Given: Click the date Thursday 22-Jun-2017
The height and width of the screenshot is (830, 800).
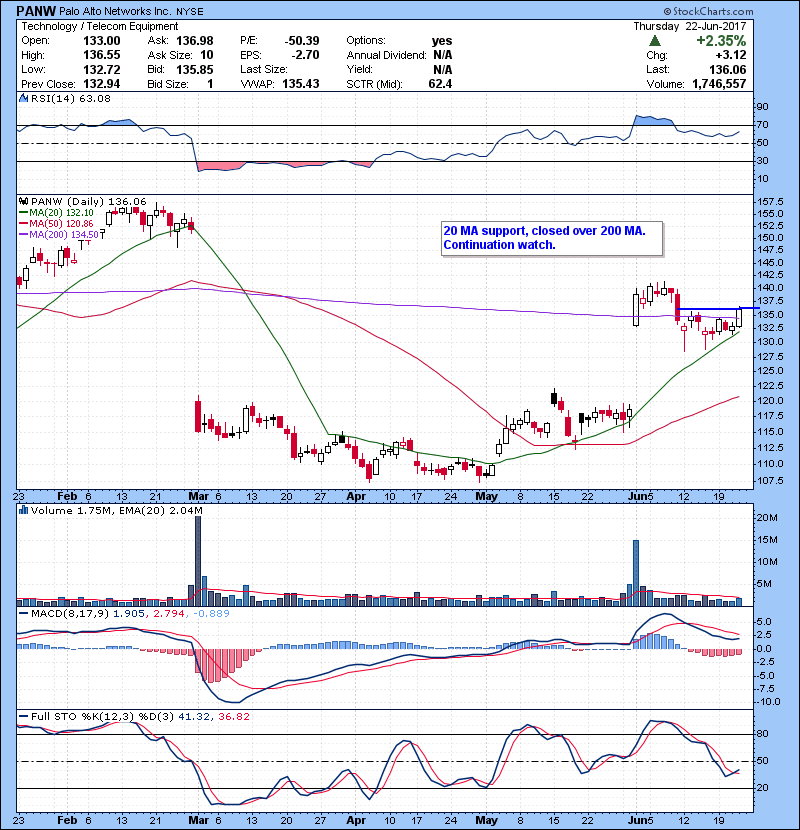Looking at the screenshot, I should (x=690, y=26).
